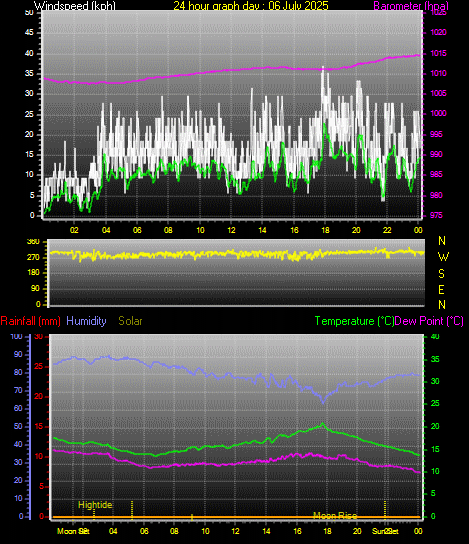
Task: Click 90 on the wind direction axis
Action: click(35, 288)
